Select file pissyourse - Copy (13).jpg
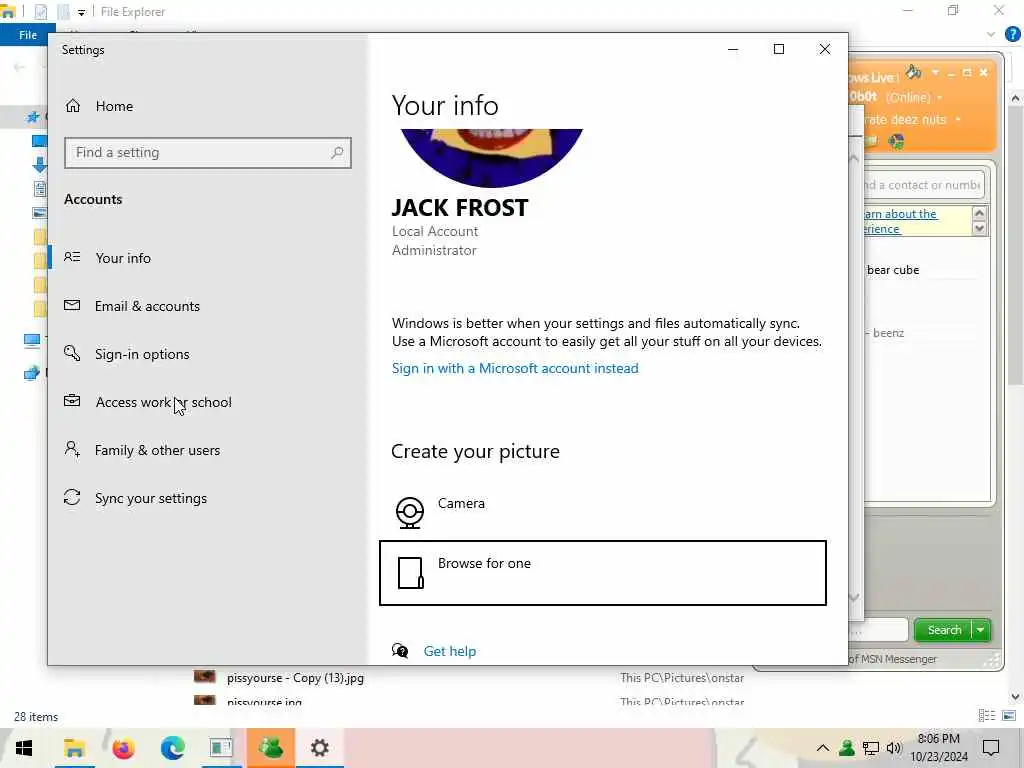Screen dimensions: 1024x768 (x=295, y=678)
